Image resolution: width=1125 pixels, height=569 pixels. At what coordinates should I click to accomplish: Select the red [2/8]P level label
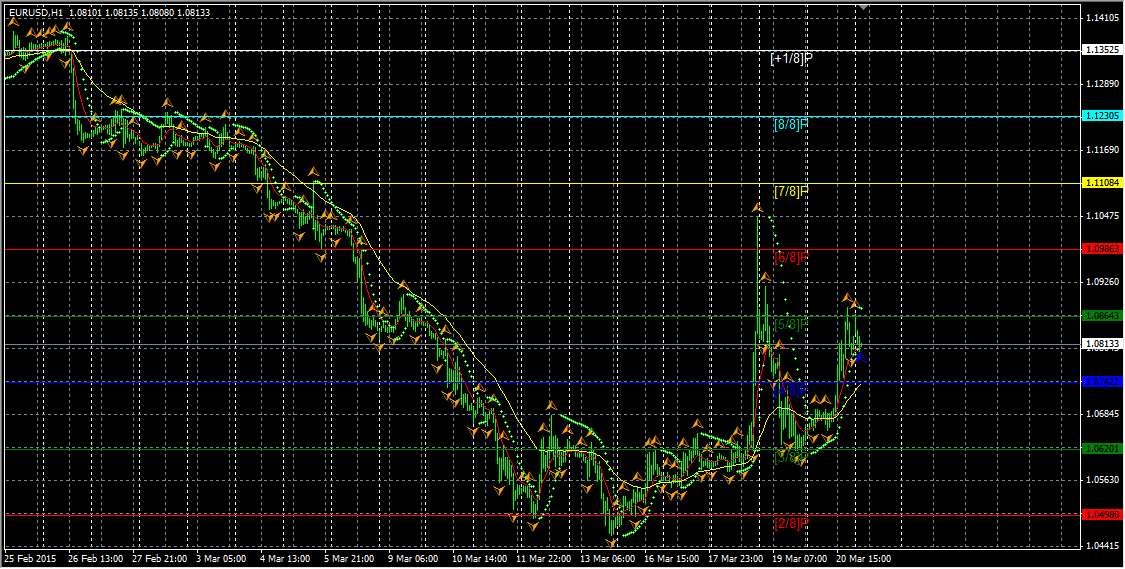791,523
